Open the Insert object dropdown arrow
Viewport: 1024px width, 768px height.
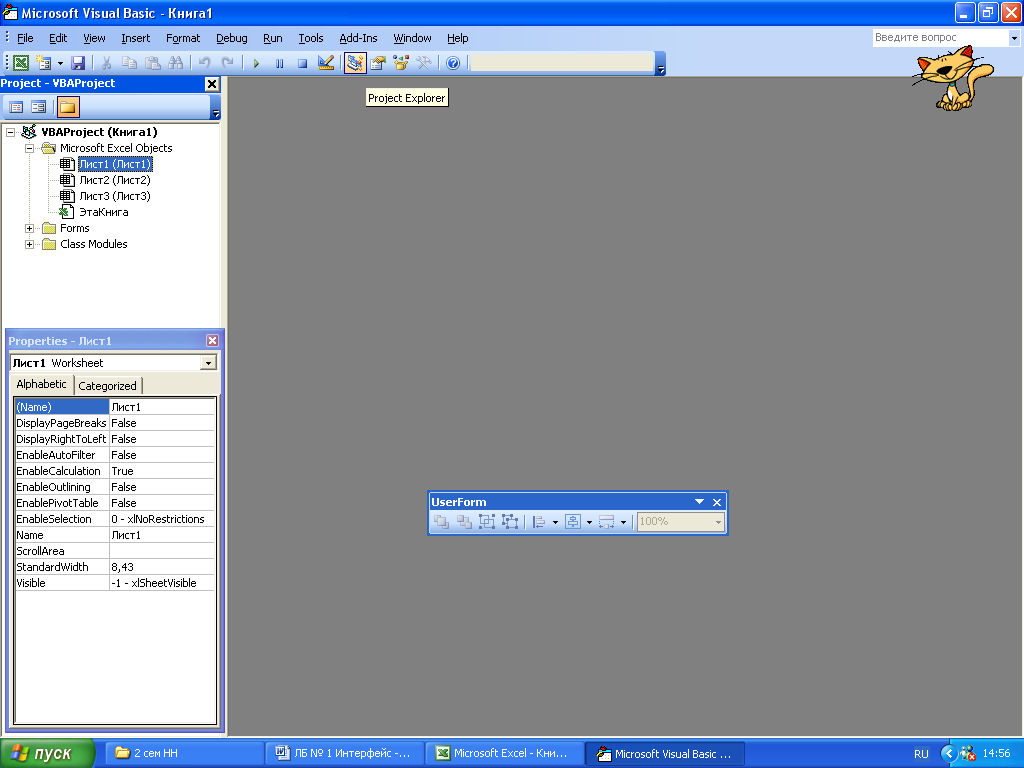pyautogui.click(x=60, y=63)
